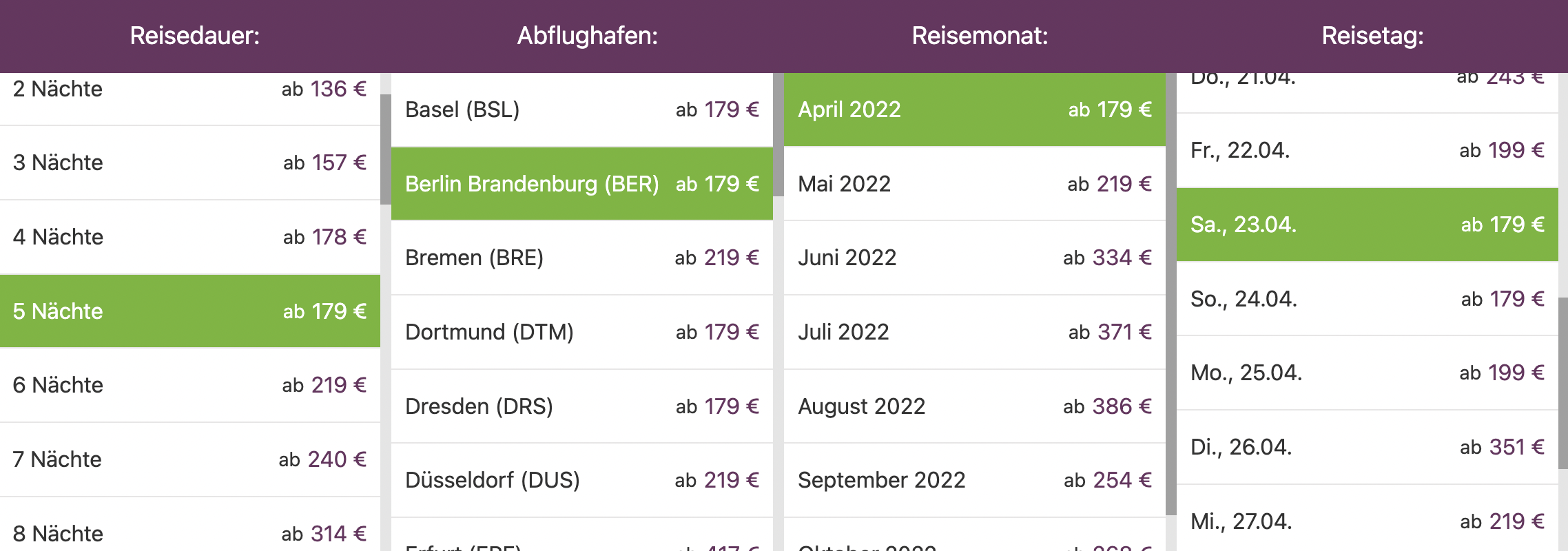Choose Berlin Brandenburg (BER) airport
The width and height of the screenshot is (1568, 551).
[582, 184]
